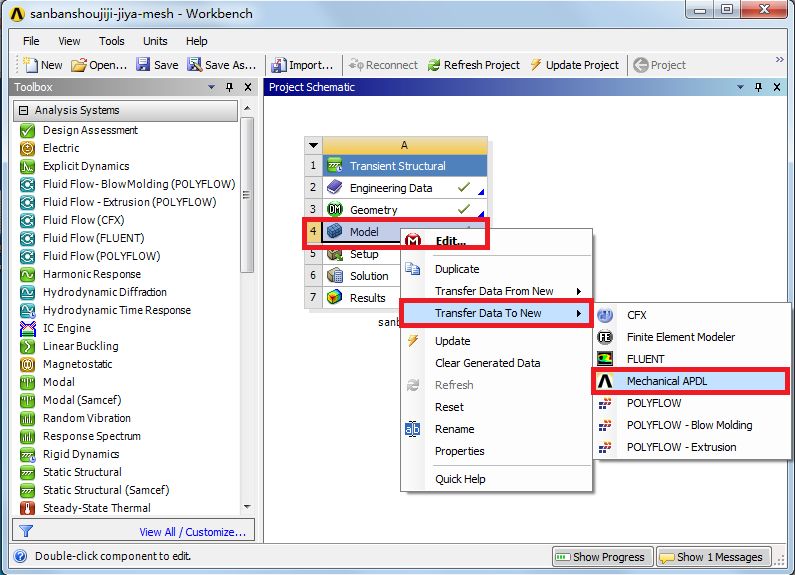Screen dimensions: 795x575
Task: Click Show Progress button
Action: pyautogui.click(x=603, y=557)
